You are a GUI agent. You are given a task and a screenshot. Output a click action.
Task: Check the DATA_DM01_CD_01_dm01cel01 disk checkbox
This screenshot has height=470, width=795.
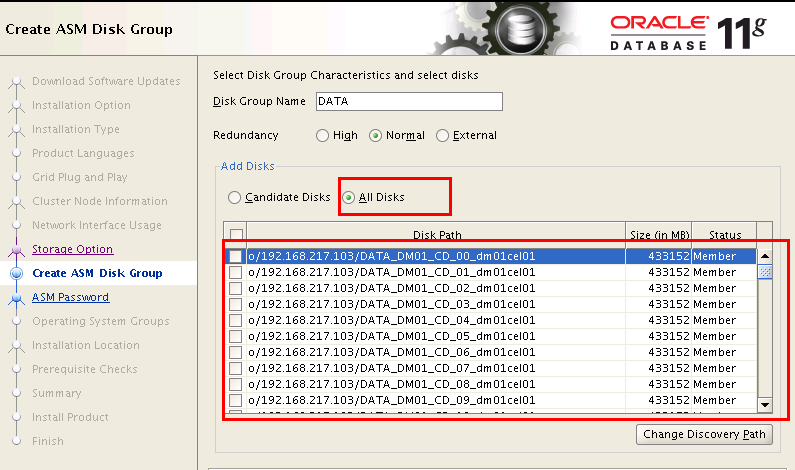click(x=235, y=272)
